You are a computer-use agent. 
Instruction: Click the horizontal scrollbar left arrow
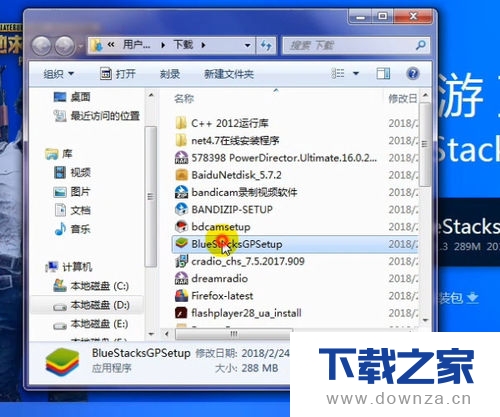tap(167, 334)
